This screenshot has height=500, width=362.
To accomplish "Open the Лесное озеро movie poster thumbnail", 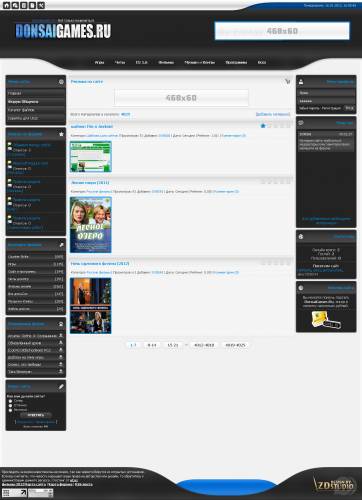I will tap(91, 225).
